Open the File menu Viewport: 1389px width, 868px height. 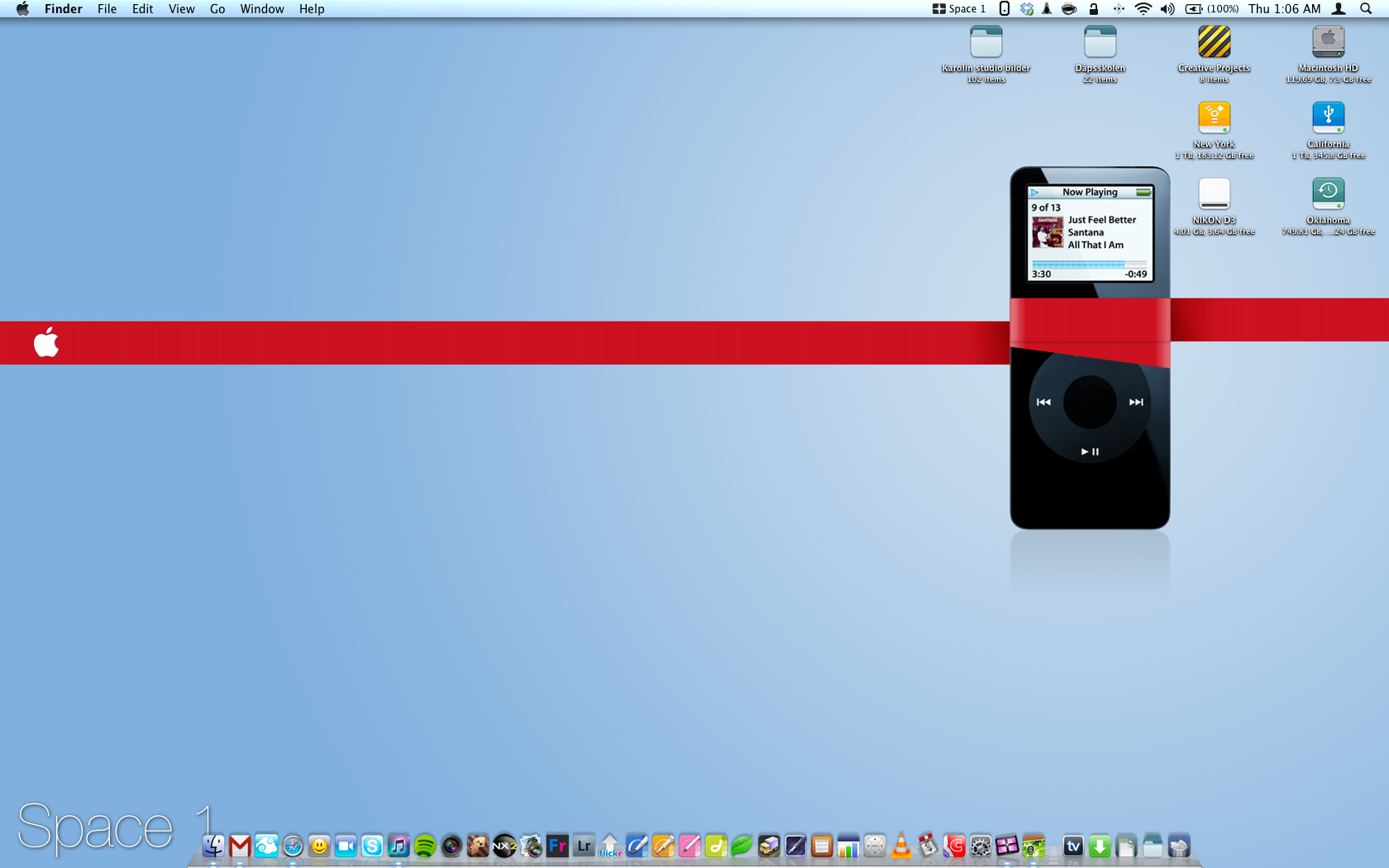pos(107,9)
